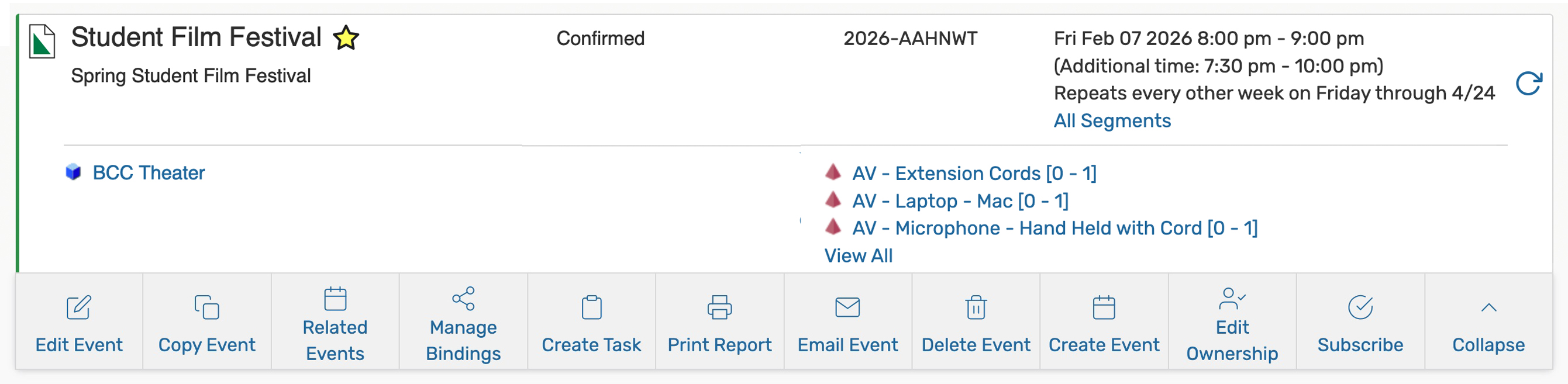Toggle the favorite star for Student Film Festival

tap(346, 38)
